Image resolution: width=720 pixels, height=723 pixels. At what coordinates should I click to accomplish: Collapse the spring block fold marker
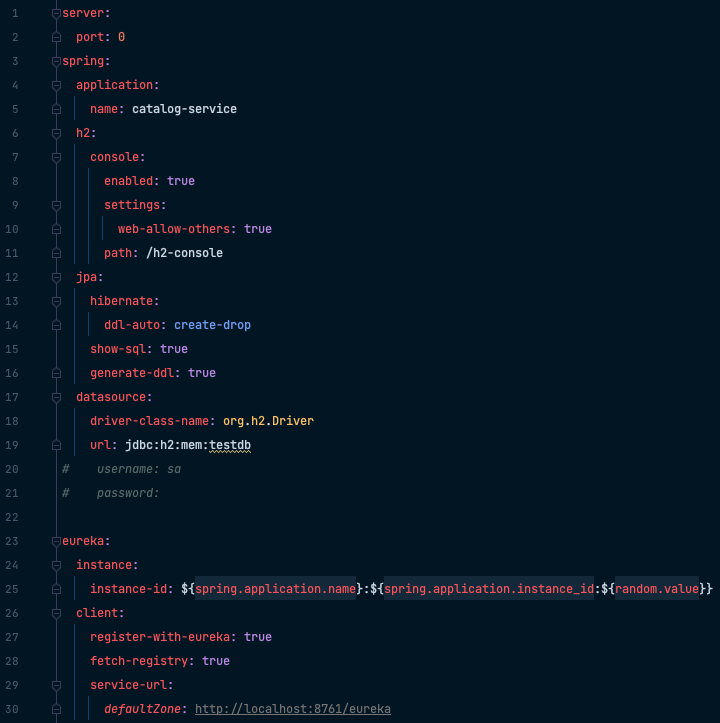point(56,61)
